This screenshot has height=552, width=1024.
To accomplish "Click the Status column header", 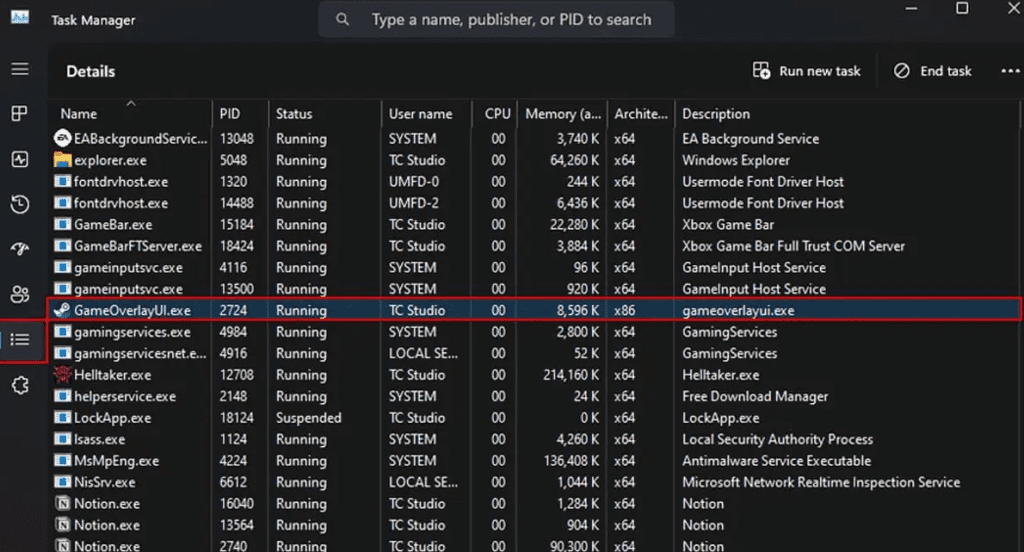I will click(x=294, y=114).
